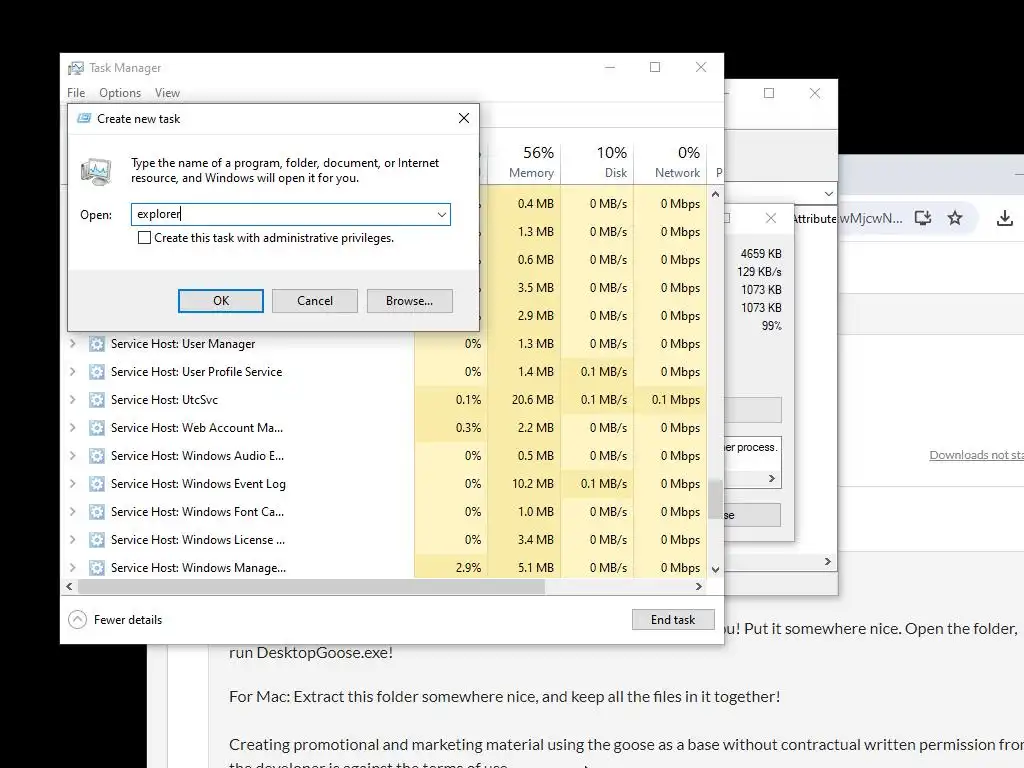1024x768 pixels.
Task: Click the 99% progress text
Action: click(x=771, y=326)
